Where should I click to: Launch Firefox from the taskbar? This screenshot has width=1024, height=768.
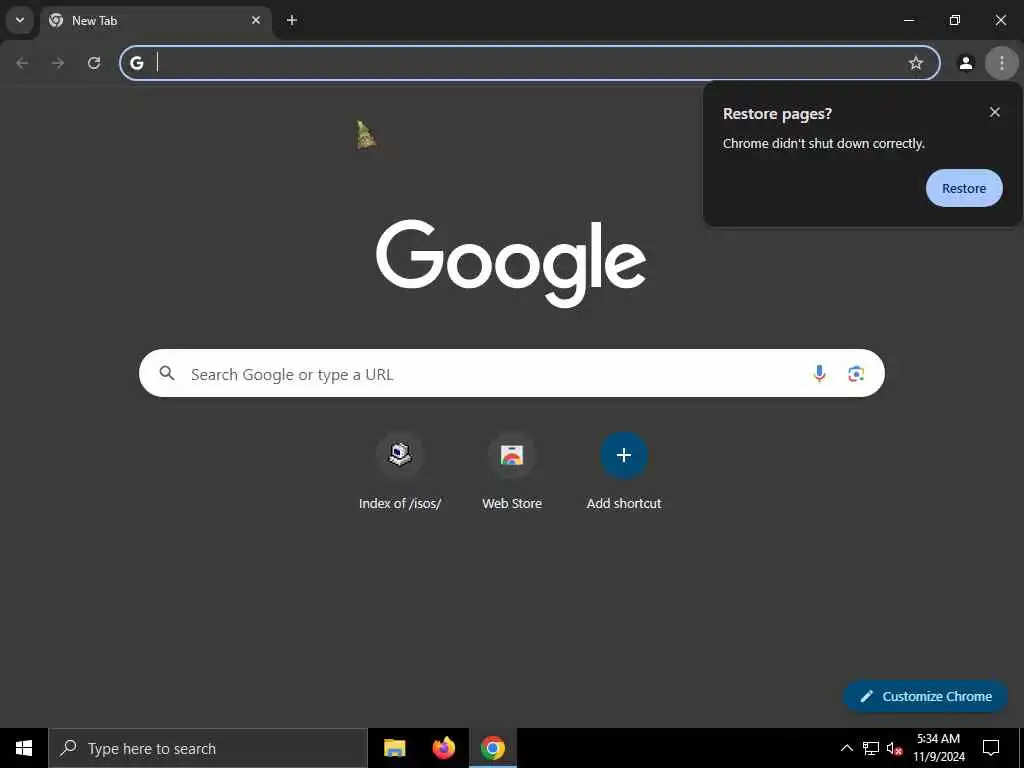coord(443,748)
